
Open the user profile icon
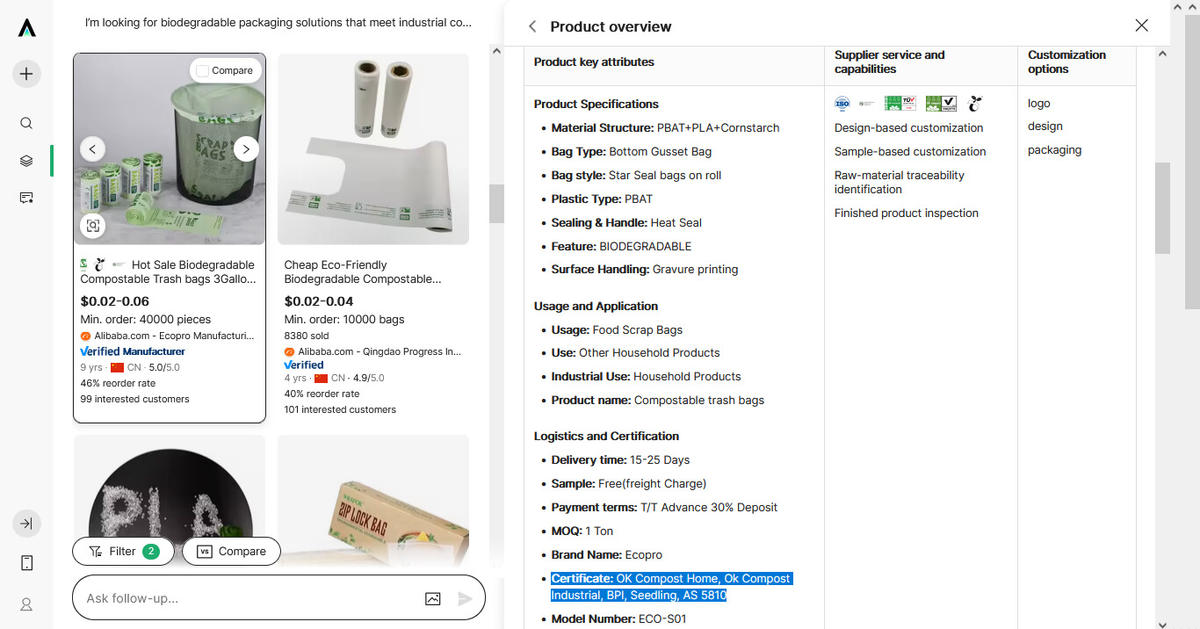(27, 604)
